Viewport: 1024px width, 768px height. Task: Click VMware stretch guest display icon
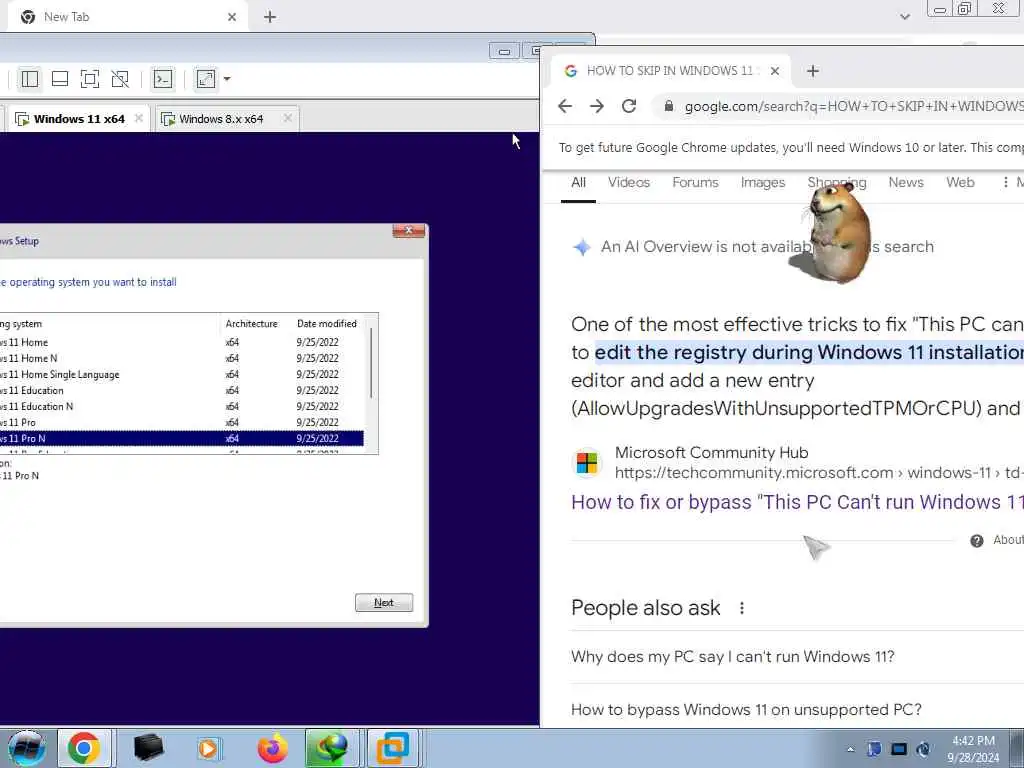pos(206,79)
